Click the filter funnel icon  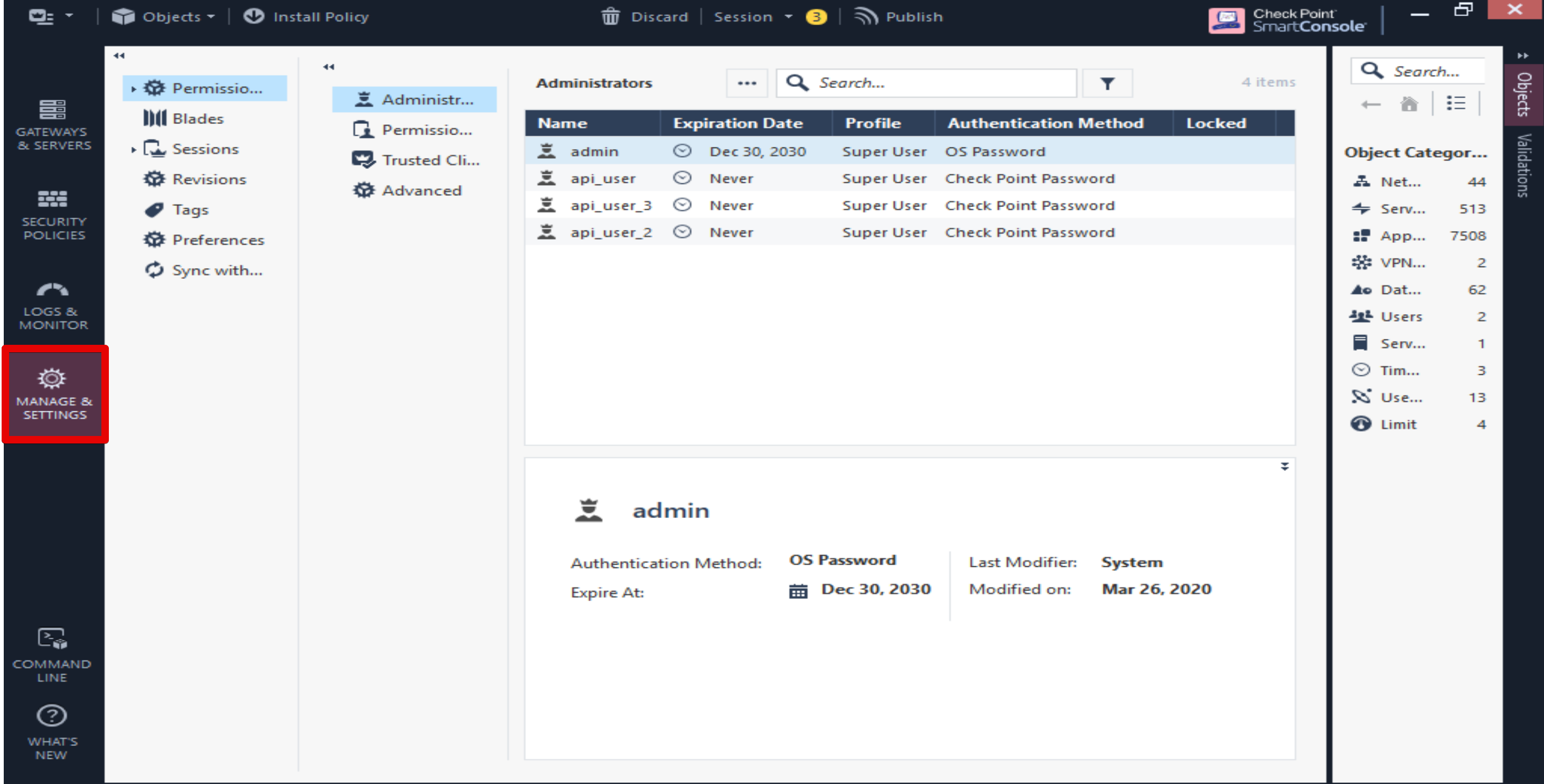[x=1107, y=83]
